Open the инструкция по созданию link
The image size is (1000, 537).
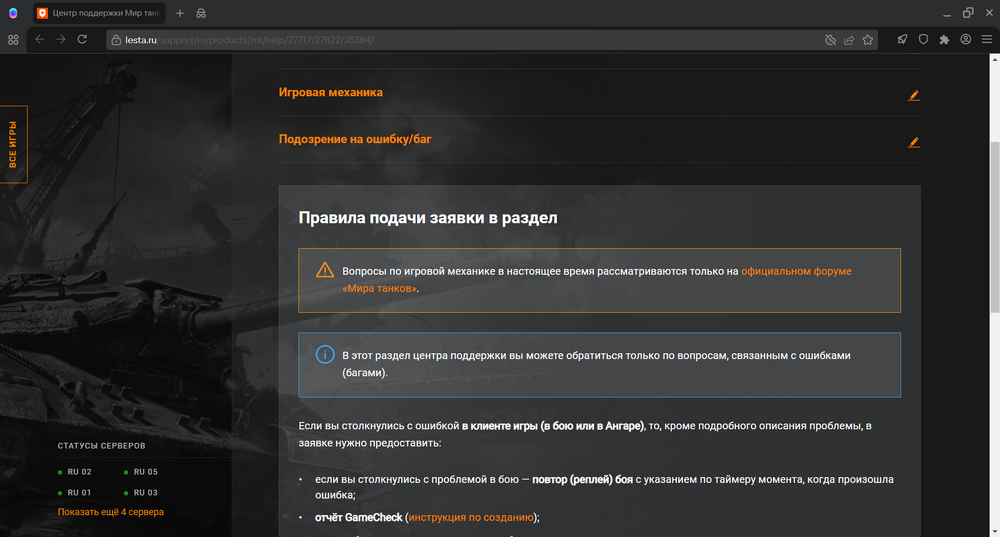click(471, 517)
